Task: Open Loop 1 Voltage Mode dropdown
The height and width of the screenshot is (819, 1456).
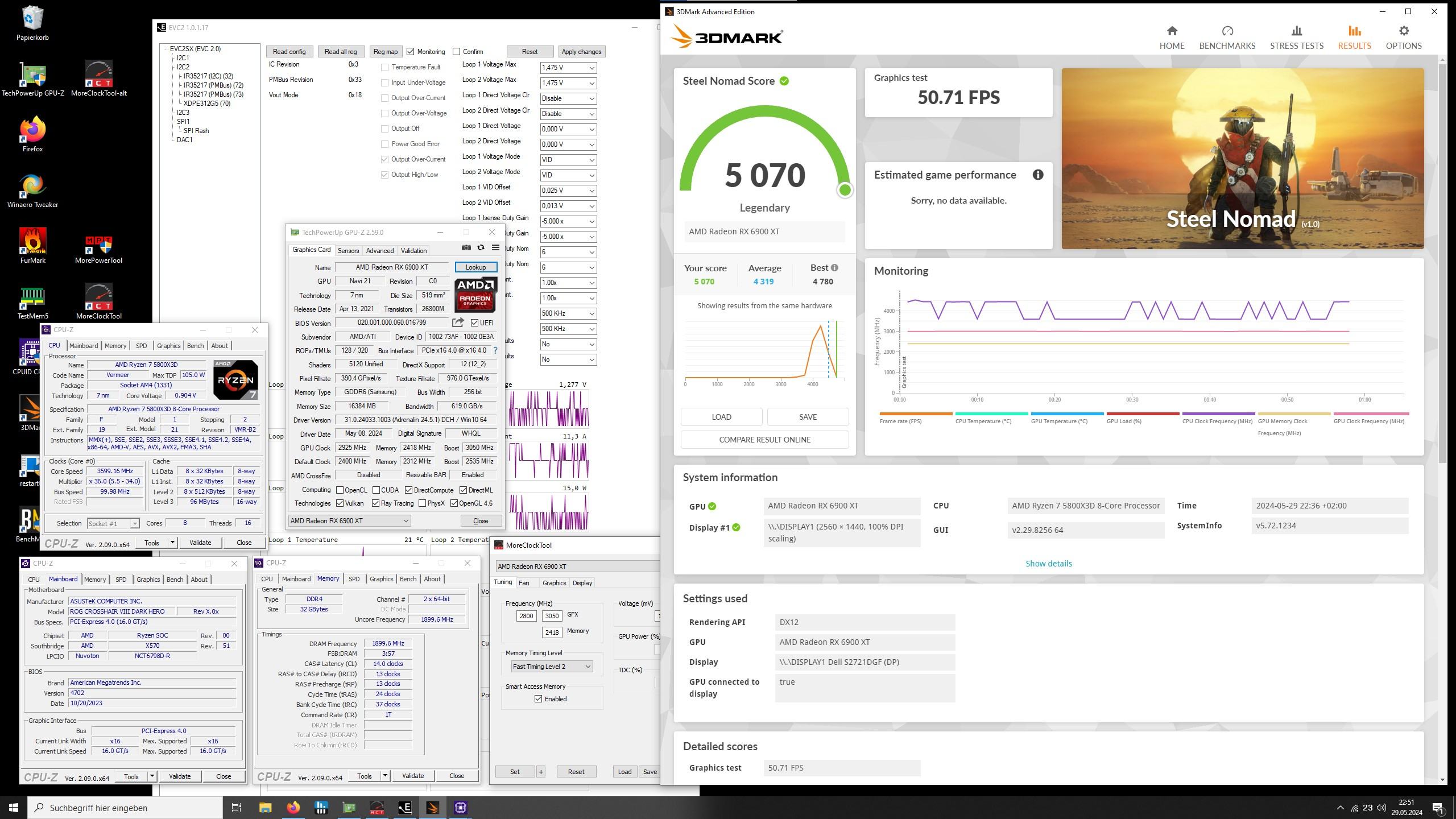Action: point(568,160)
